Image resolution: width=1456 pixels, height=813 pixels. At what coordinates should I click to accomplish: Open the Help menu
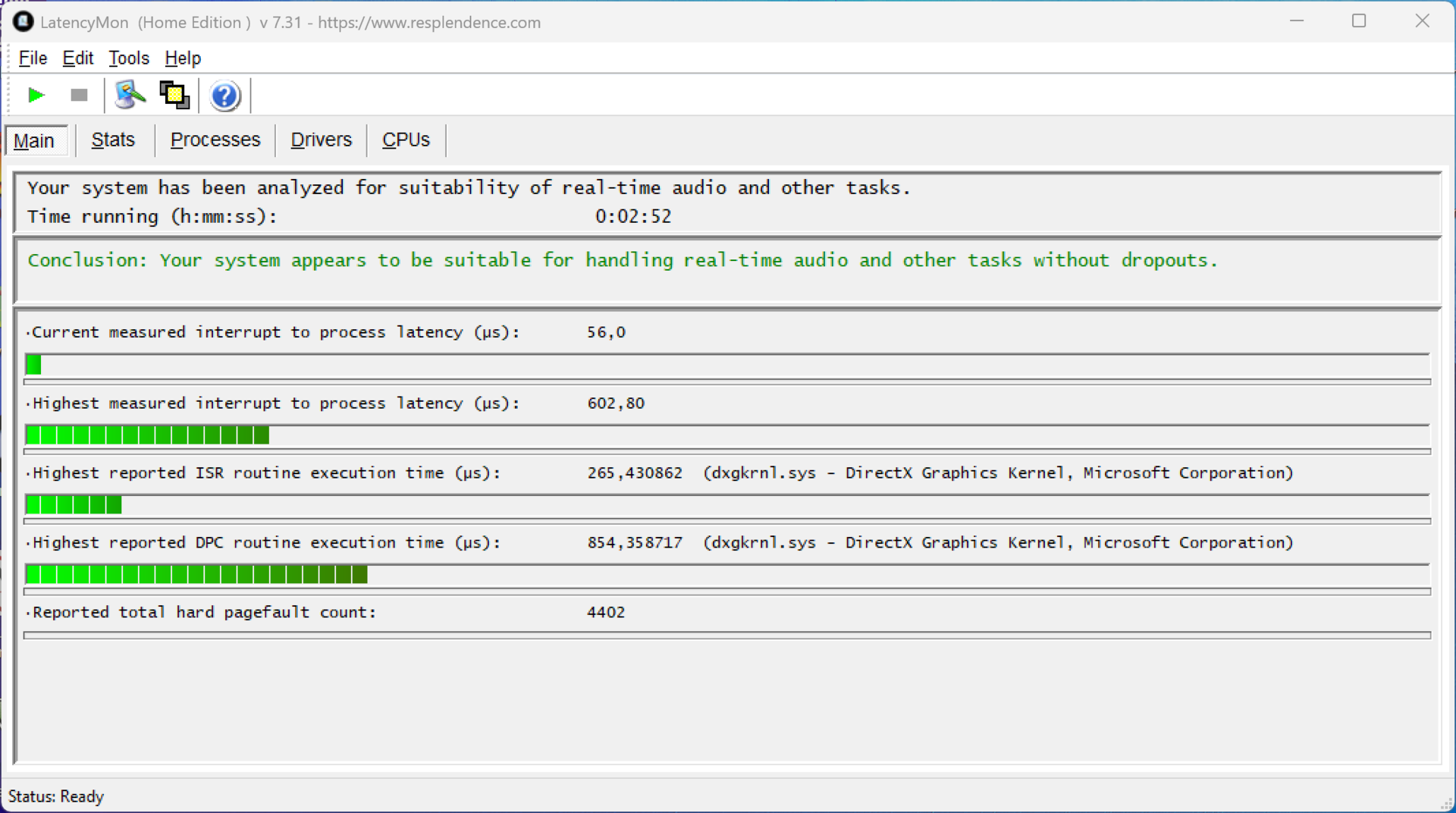click(183, 58)
